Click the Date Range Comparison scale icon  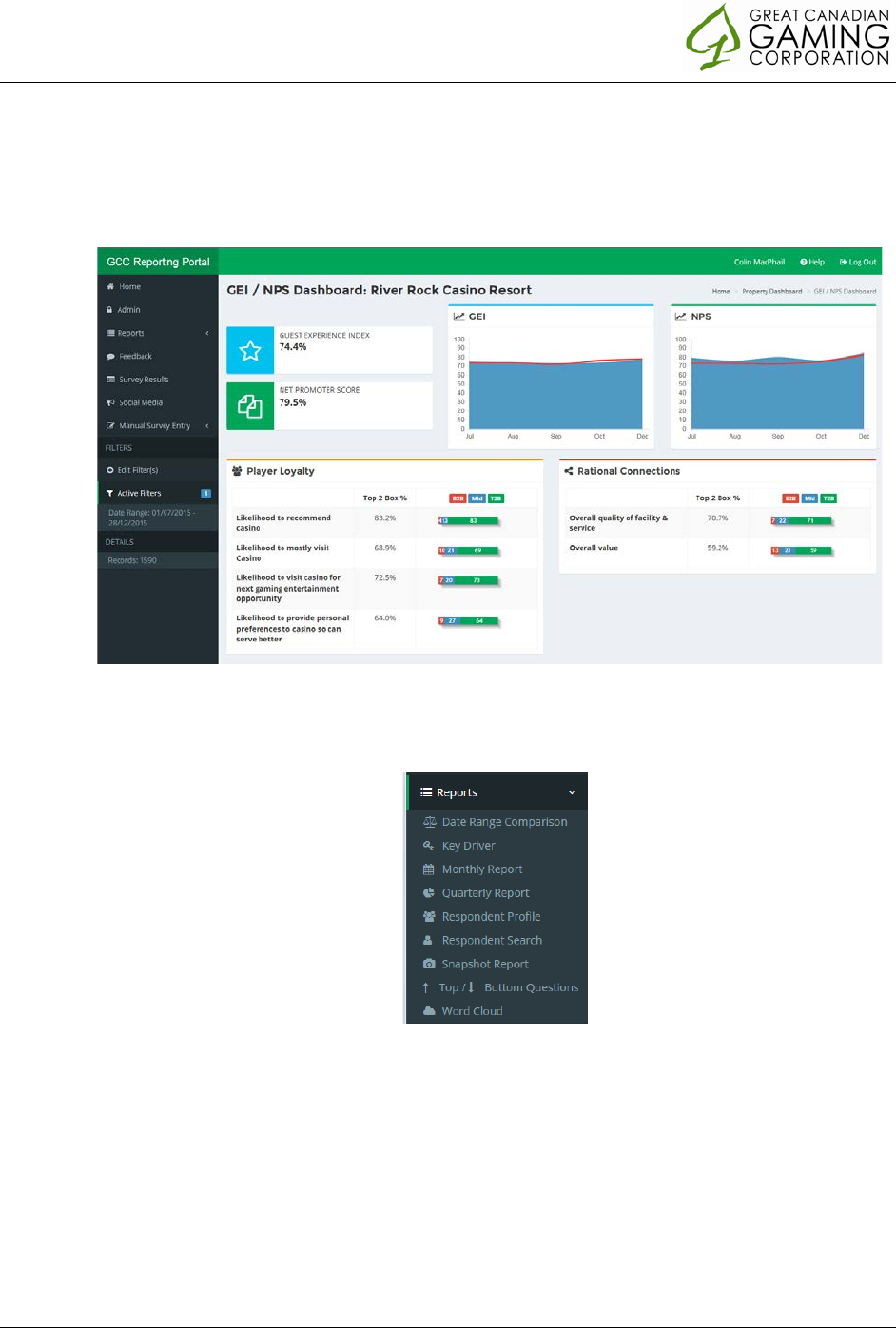click(429, 822)
